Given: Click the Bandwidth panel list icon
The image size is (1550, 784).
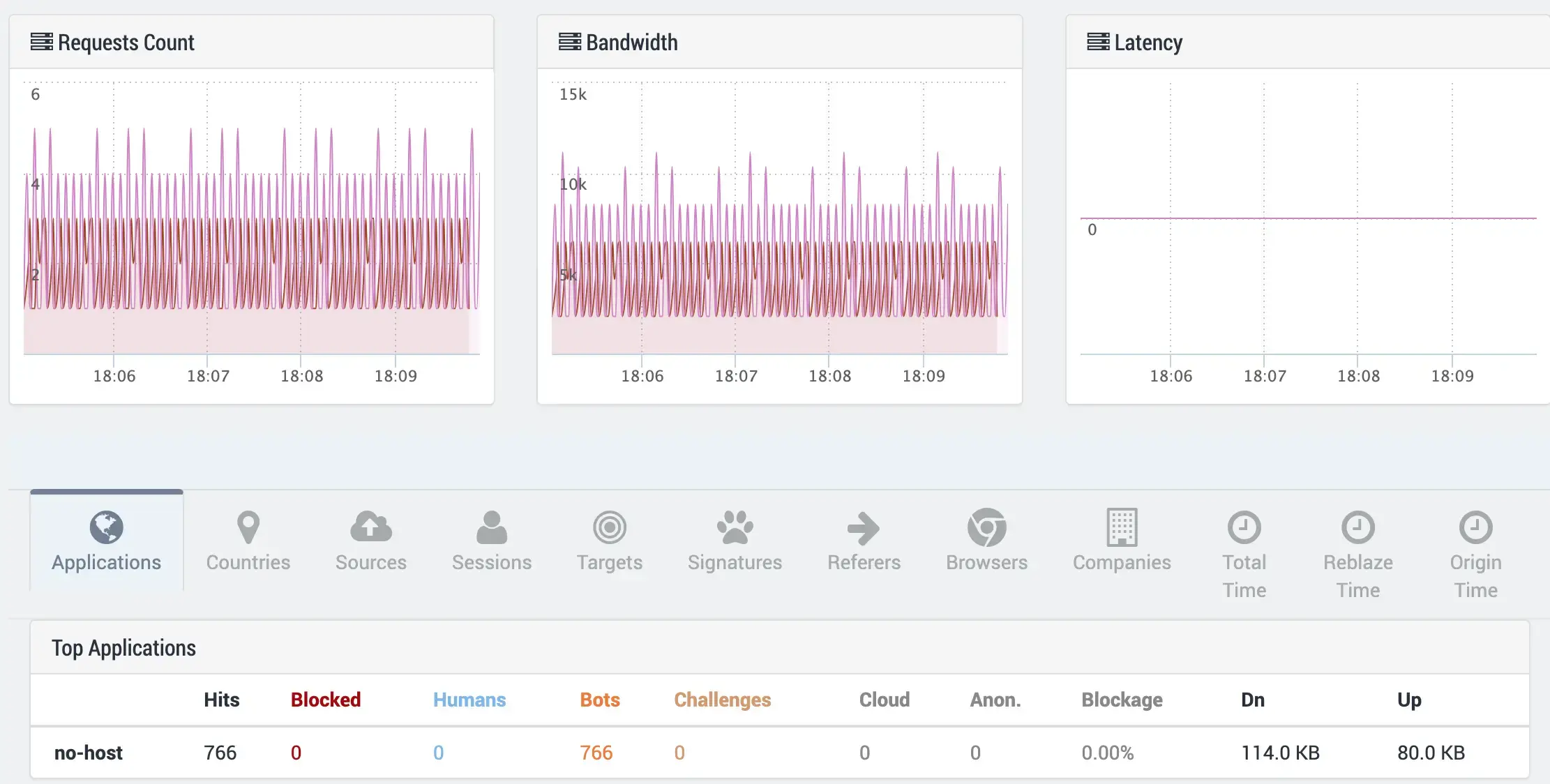Looking at the screenshot, I should [x=569, y=42].
